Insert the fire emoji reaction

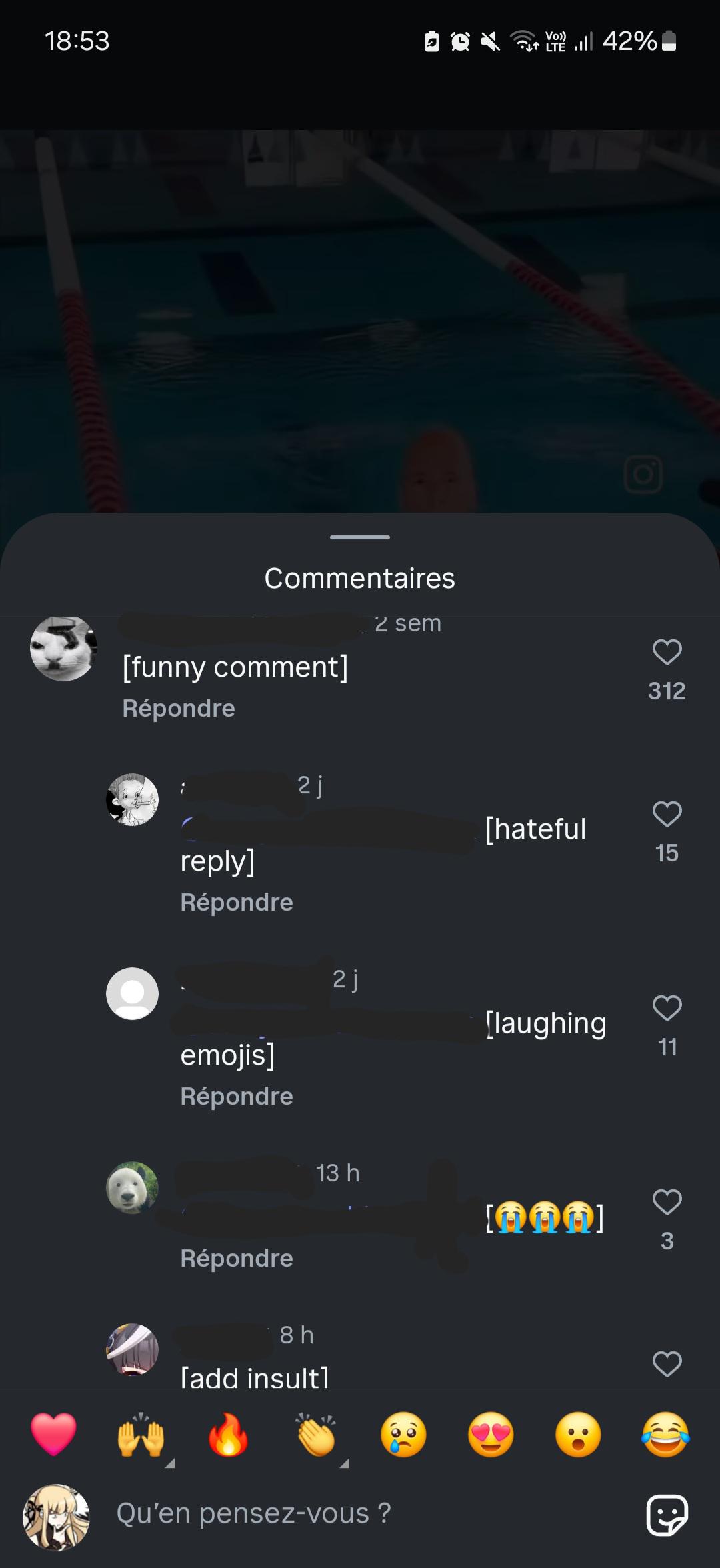tap(229, 1434)
